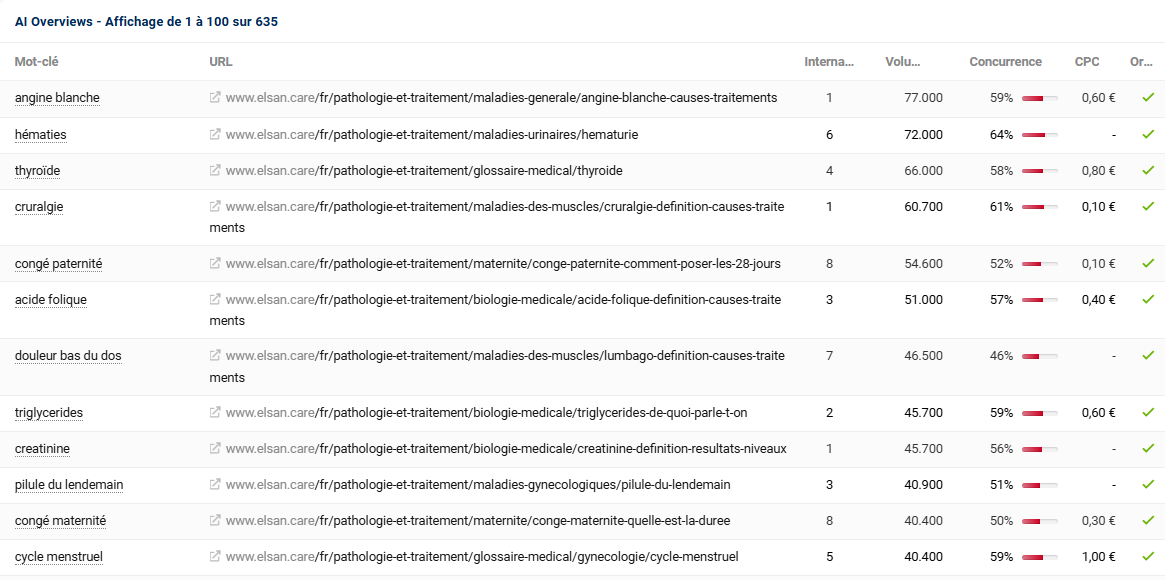Click volume value 60.700
This screenshot has width=1165, height=580.
click(x=924, y=206)
